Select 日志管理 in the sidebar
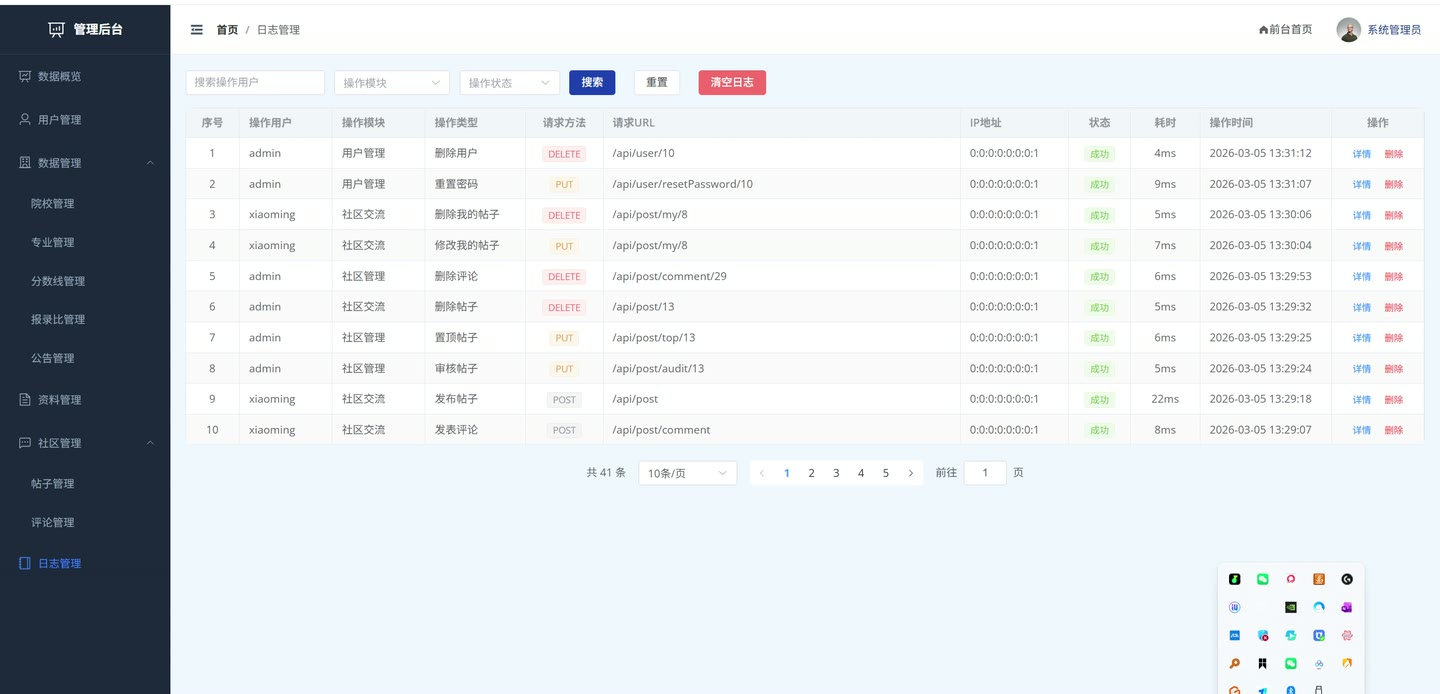This screenshot has width=1440, height=694. click(85, 564)
